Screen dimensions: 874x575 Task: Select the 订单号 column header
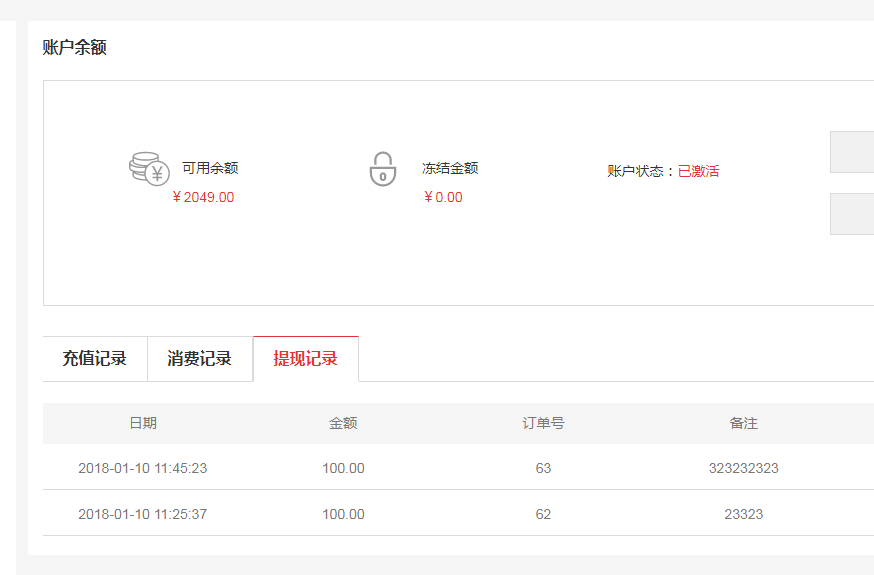[543, 423]
